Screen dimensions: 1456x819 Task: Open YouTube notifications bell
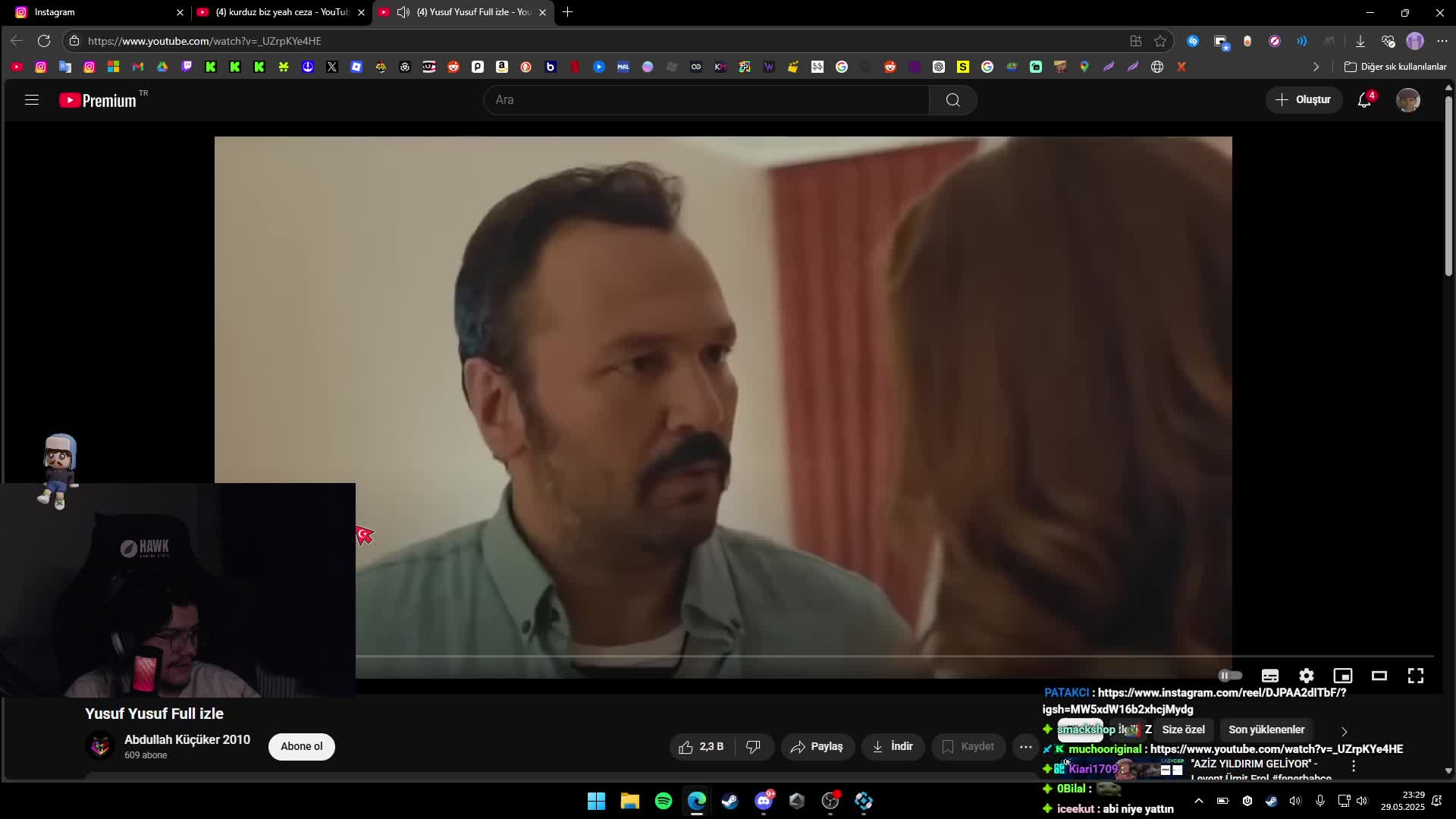pyautogui.click(x=1364, y=100)
